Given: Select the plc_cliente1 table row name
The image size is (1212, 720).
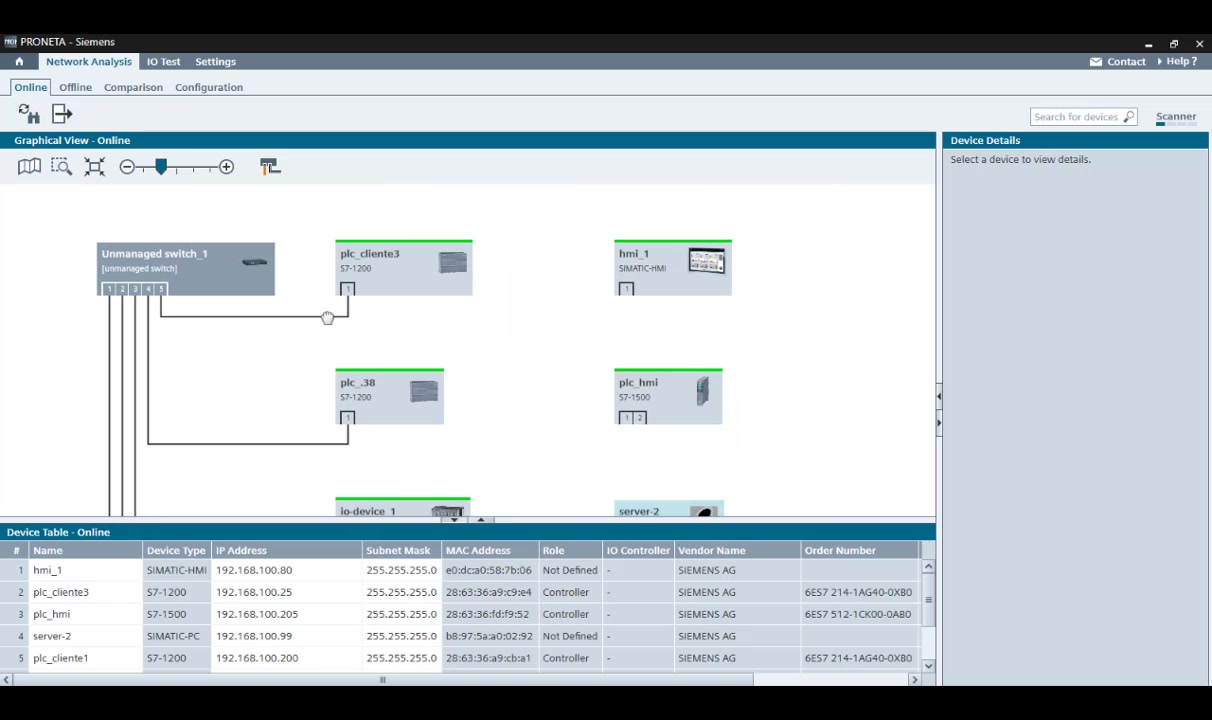Looking at the screenshot, I should [61, 658].
